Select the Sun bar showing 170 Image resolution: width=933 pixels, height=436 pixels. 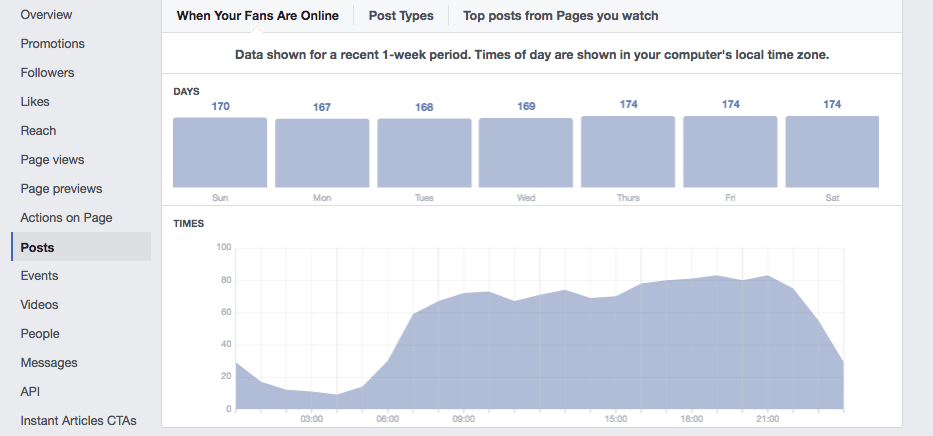click(x=220, y=152)
